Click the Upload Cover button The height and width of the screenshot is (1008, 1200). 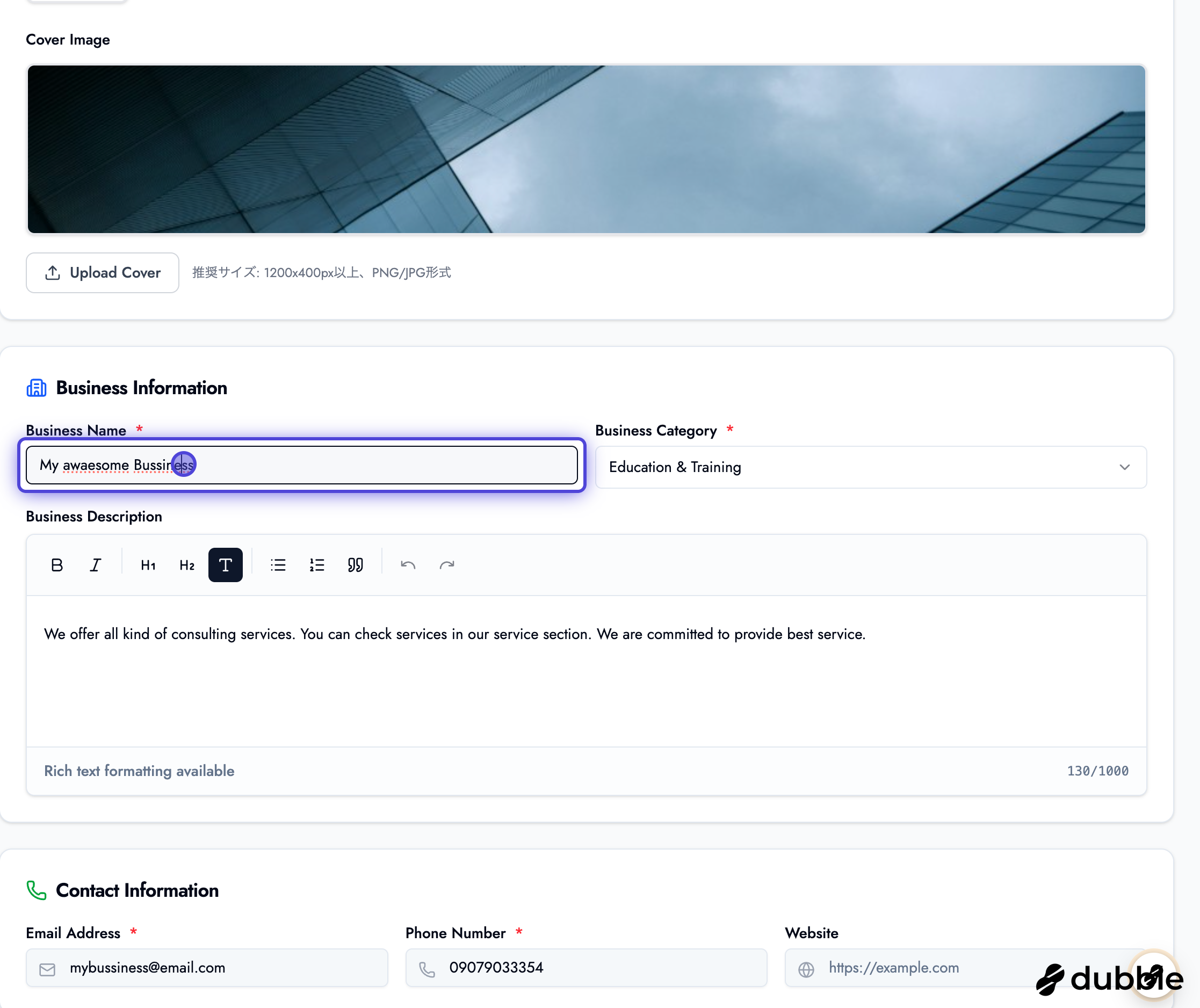click(x=102, y=273)
